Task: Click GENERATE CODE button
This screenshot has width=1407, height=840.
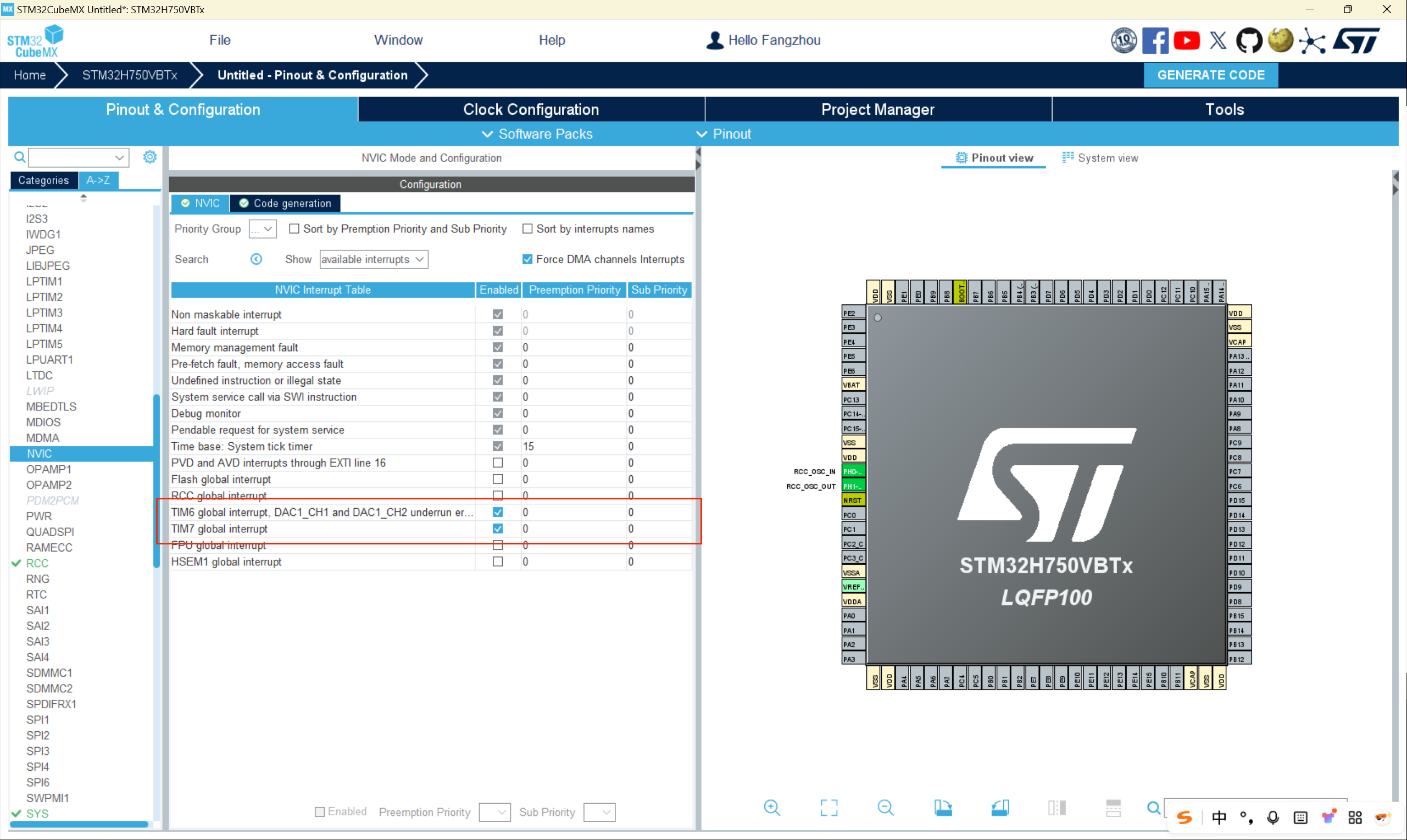Action: click(1211, 75)
